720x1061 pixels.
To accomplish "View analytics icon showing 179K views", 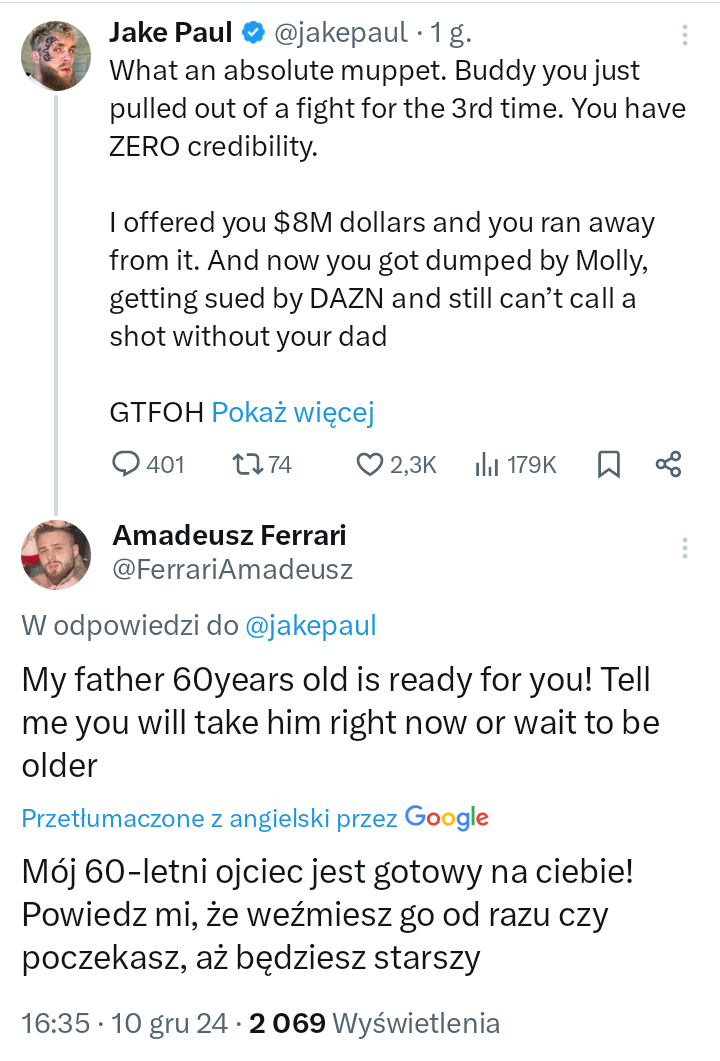I will click(x=487, y=464).
